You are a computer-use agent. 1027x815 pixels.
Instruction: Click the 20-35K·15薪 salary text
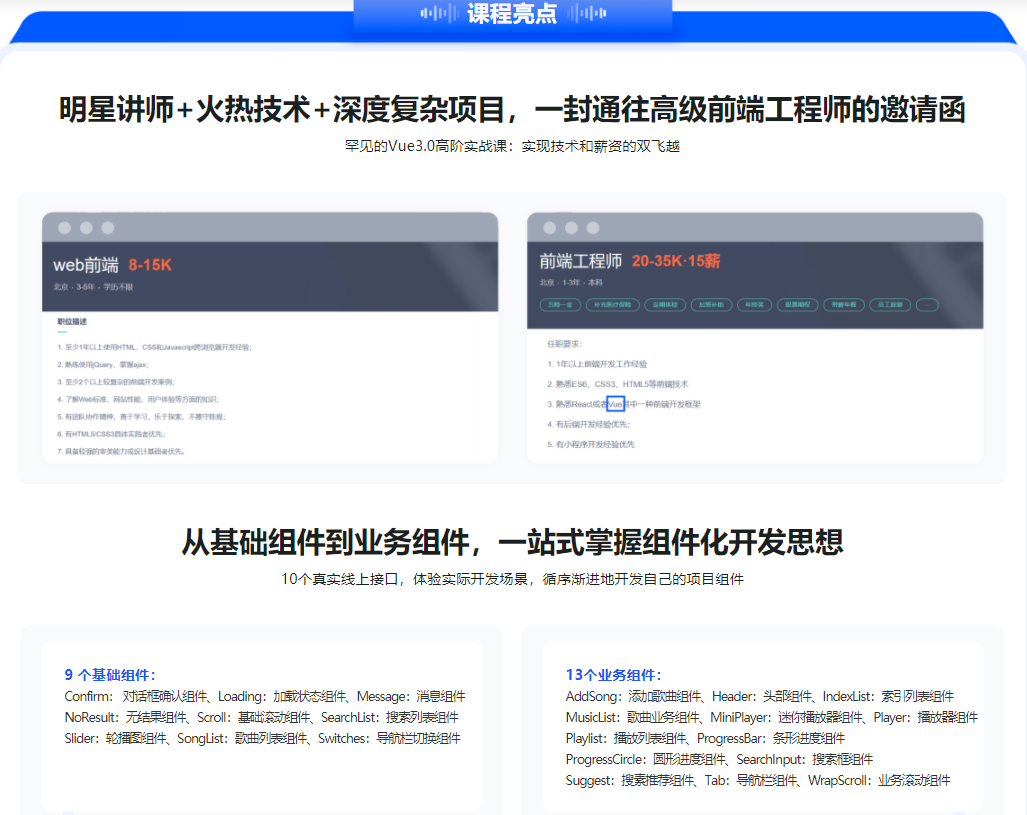click(675, 262)
